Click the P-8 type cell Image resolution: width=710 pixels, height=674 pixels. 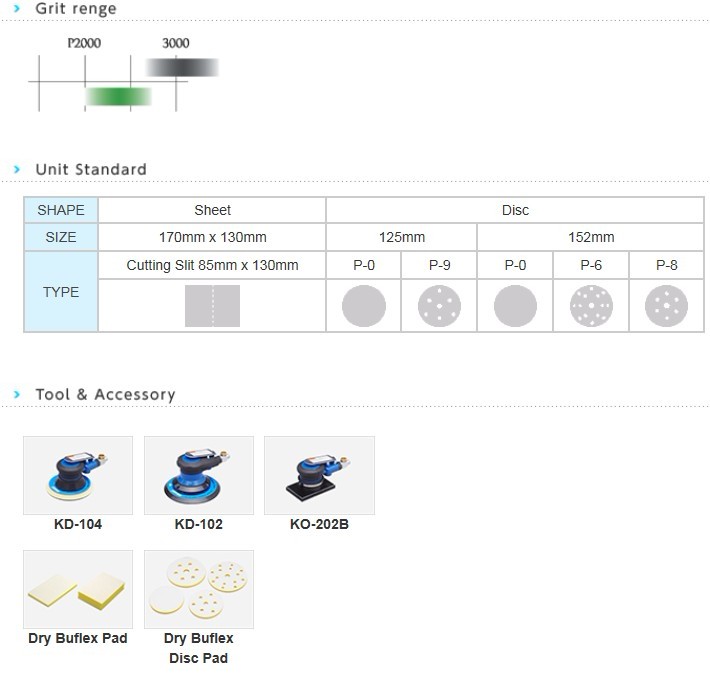pyautogui.click(x=667, y=265)
